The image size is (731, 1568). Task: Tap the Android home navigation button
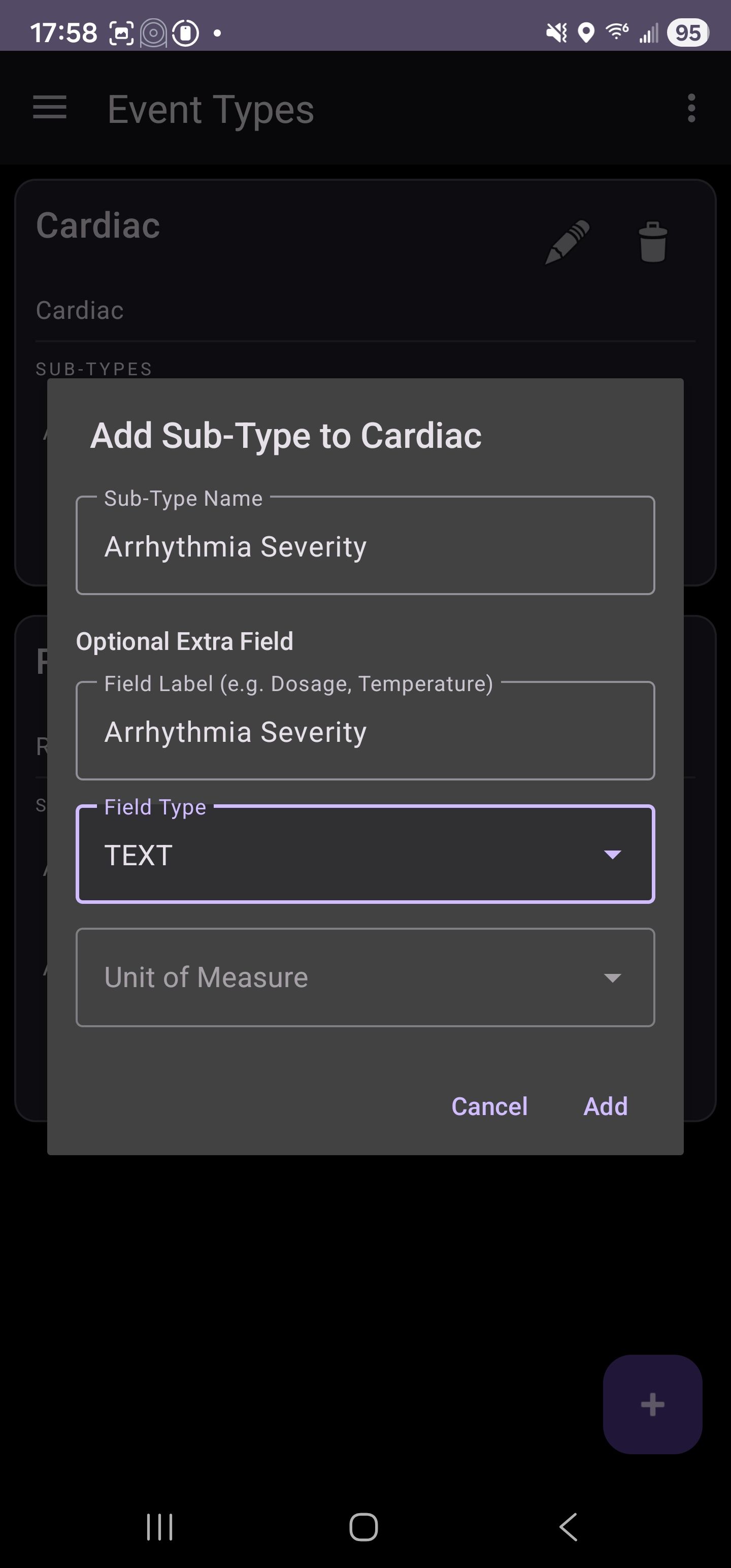coord(363,1526)
